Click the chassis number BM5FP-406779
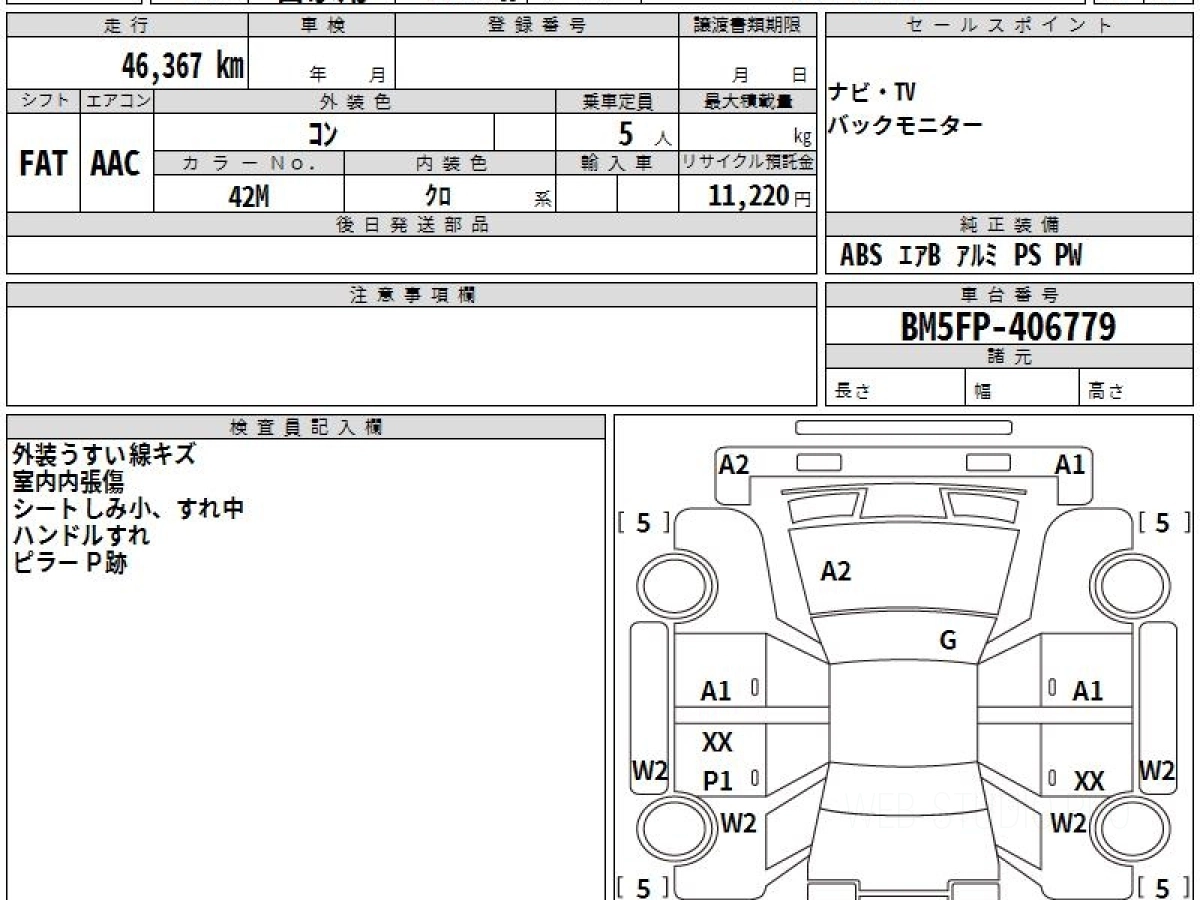This screenshot has width=1200, height=900. pos(1008,326)
